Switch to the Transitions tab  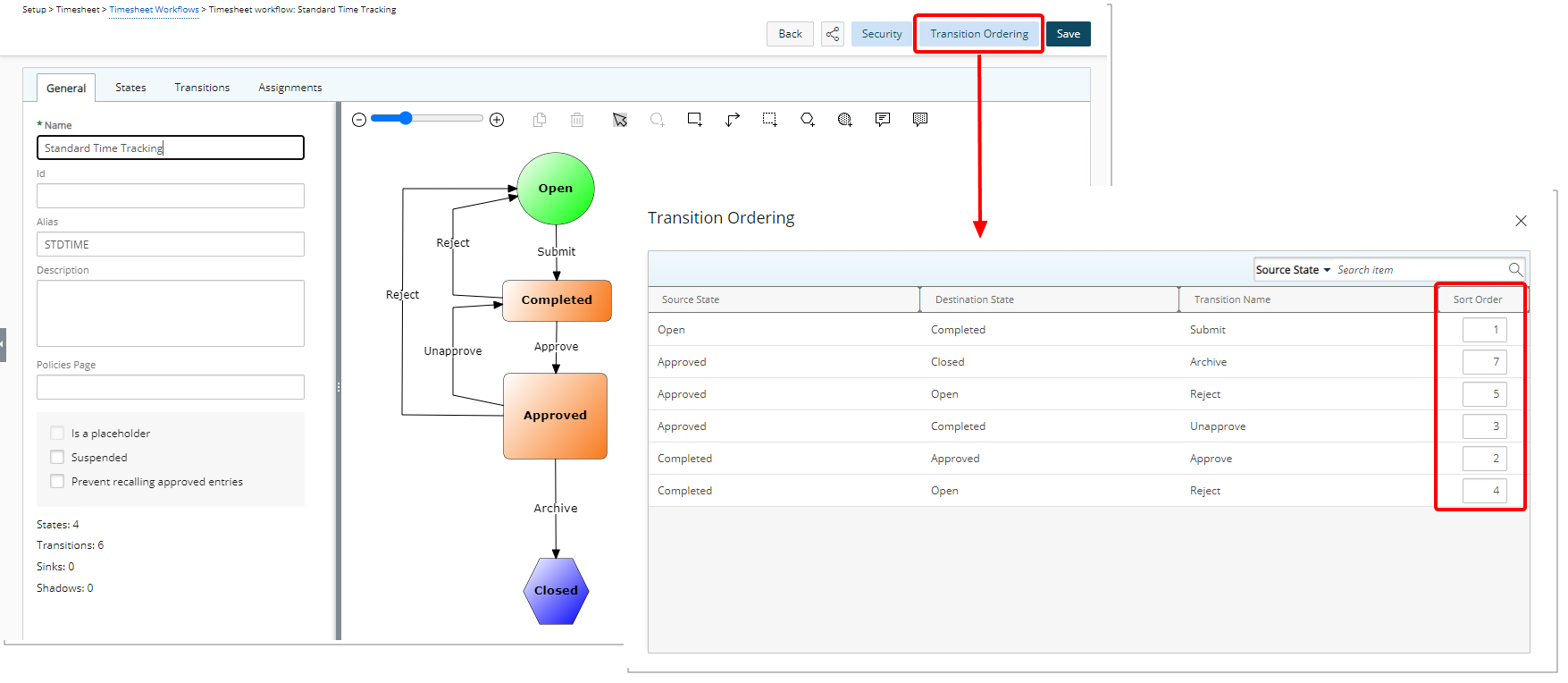click(x=202, y=88)
